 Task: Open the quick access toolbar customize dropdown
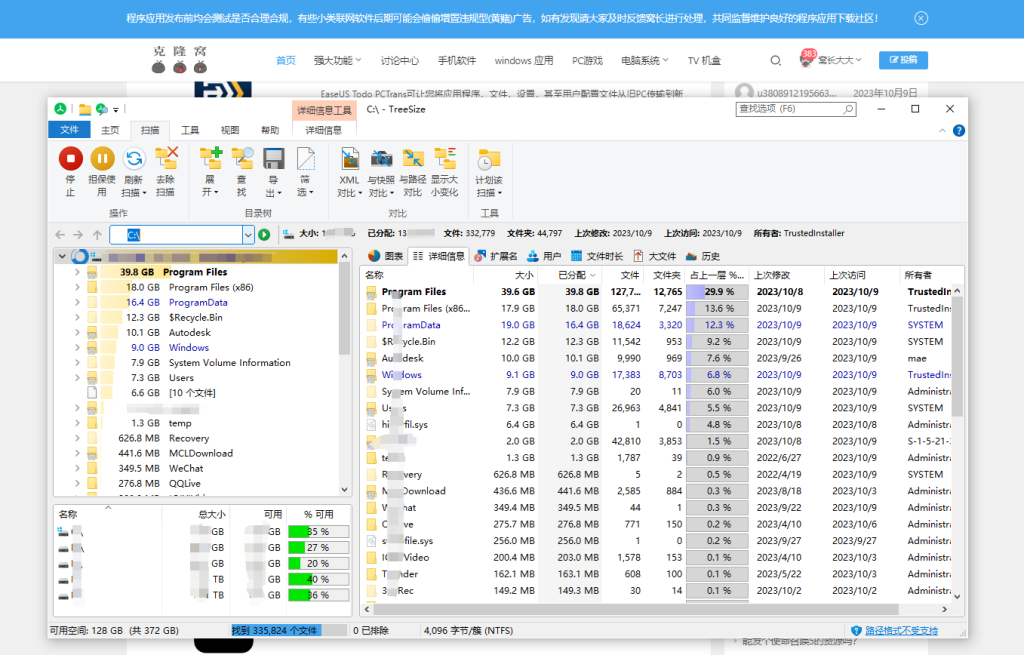tap(116, 110)
